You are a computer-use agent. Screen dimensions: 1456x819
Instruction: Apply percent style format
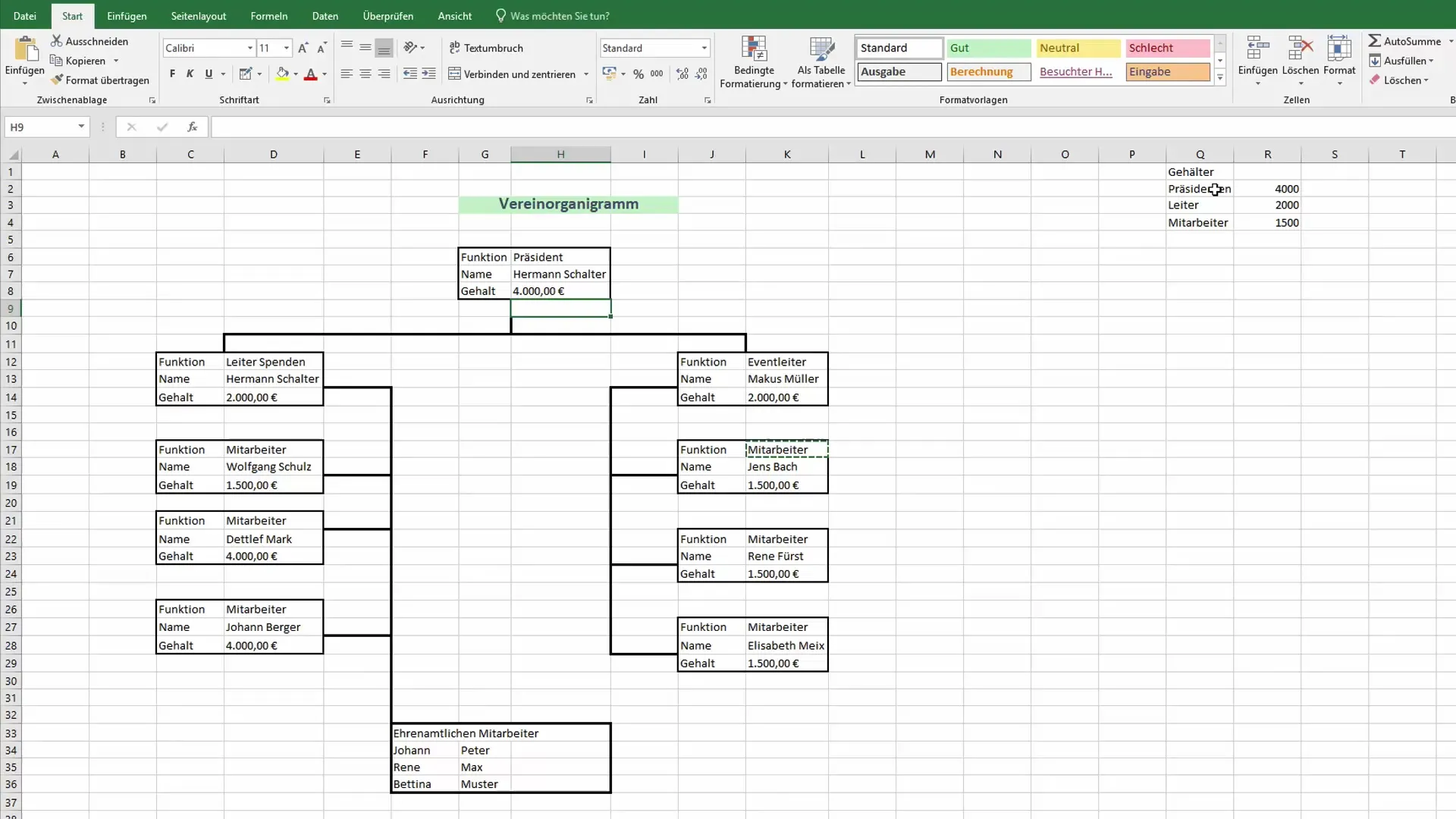[x=639, y=74]
